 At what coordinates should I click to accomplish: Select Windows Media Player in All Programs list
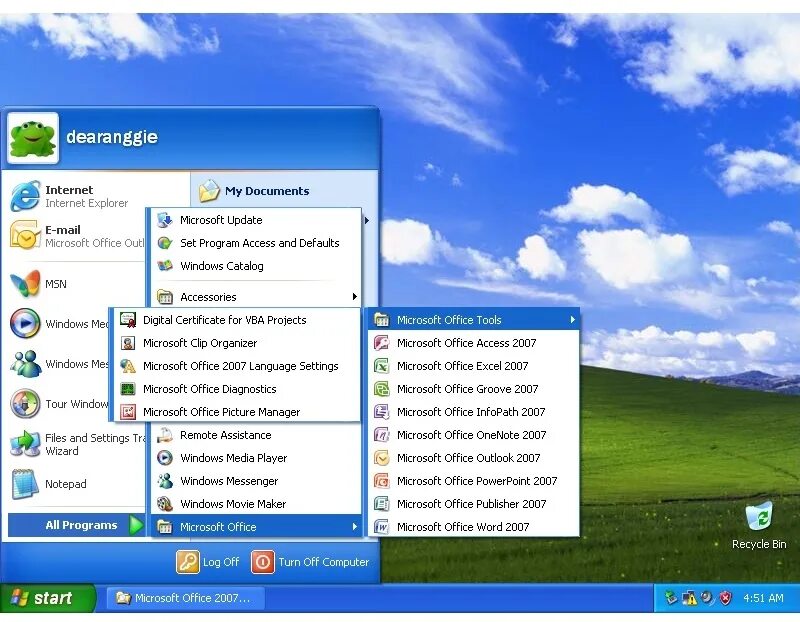(x=256, y=458)
